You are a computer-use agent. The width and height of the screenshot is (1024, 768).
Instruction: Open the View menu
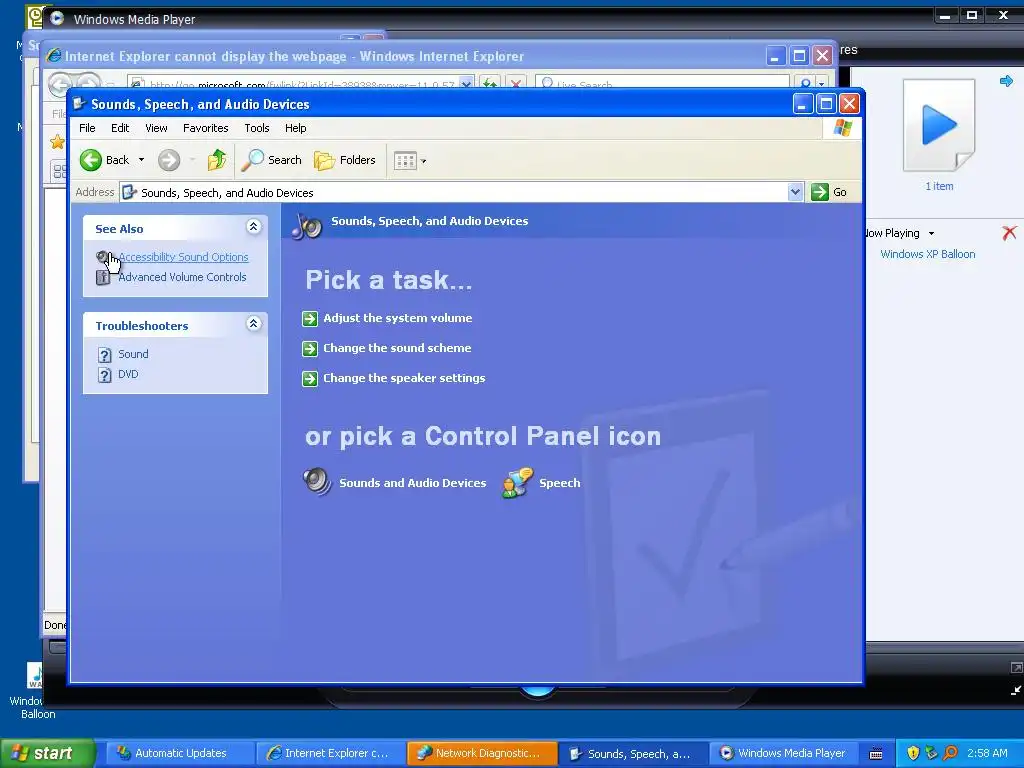pos(156,128)
